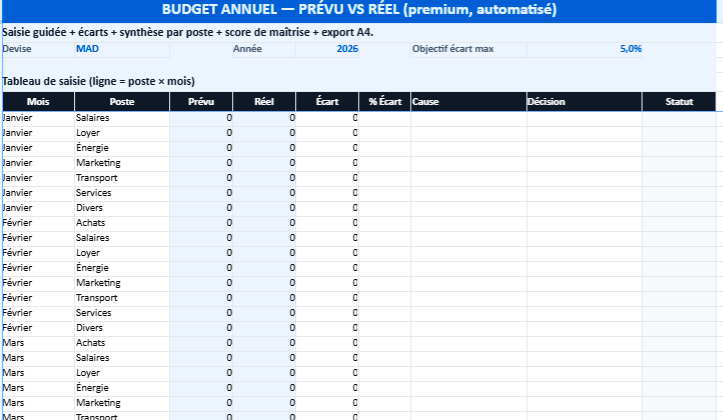Screen dimensions: 723x420
Task: Select the Mois column header
Action: [37, 102]
